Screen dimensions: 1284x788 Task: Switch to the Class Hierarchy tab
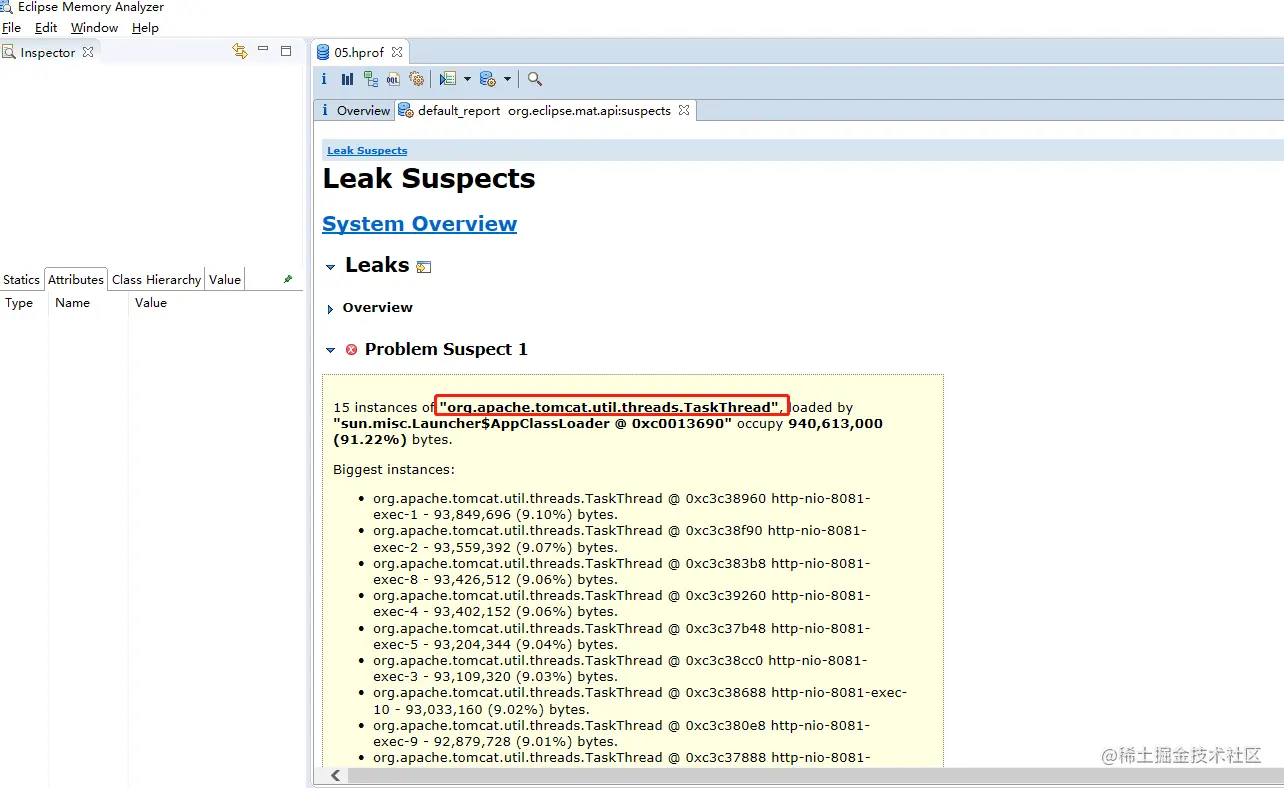pyautogui.click(x=156, y=280)
